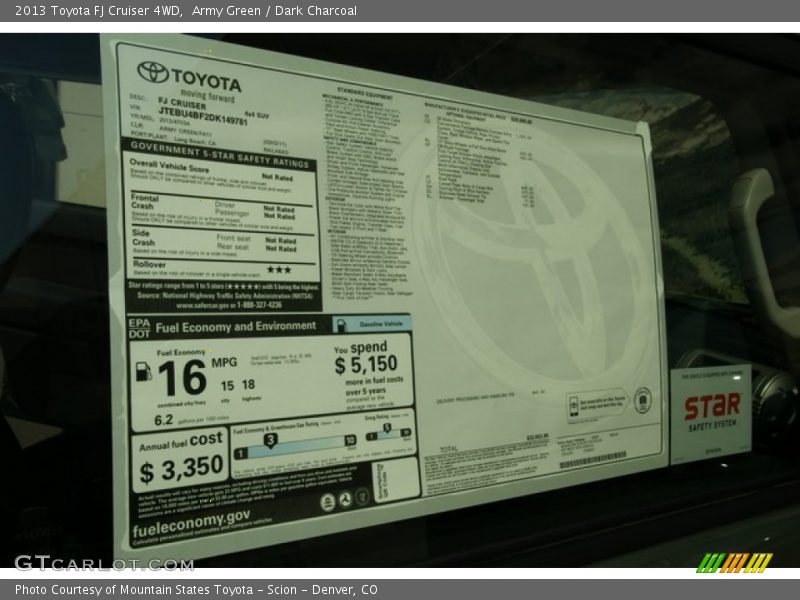Click the 'Overall Vehicle Score' label
The image size is (800, 600).
169,166
